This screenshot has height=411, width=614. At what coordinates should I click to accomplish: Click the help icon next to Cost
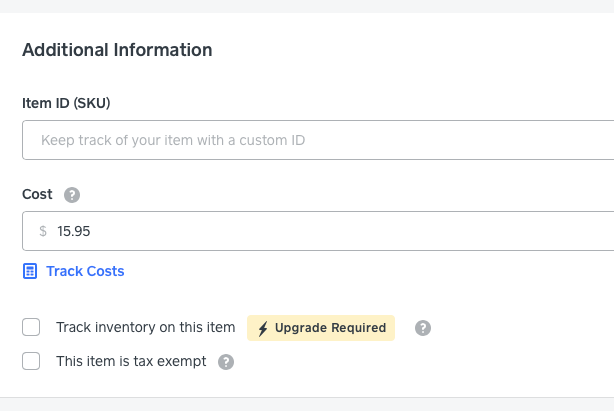point(71,195)
